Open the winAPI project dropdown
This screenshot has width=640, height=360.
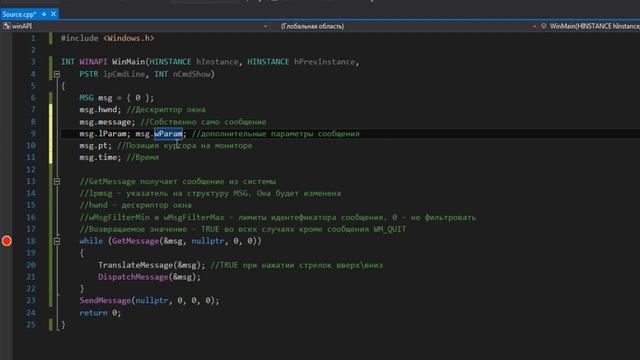pyautogui.click(x=265, y=26)
